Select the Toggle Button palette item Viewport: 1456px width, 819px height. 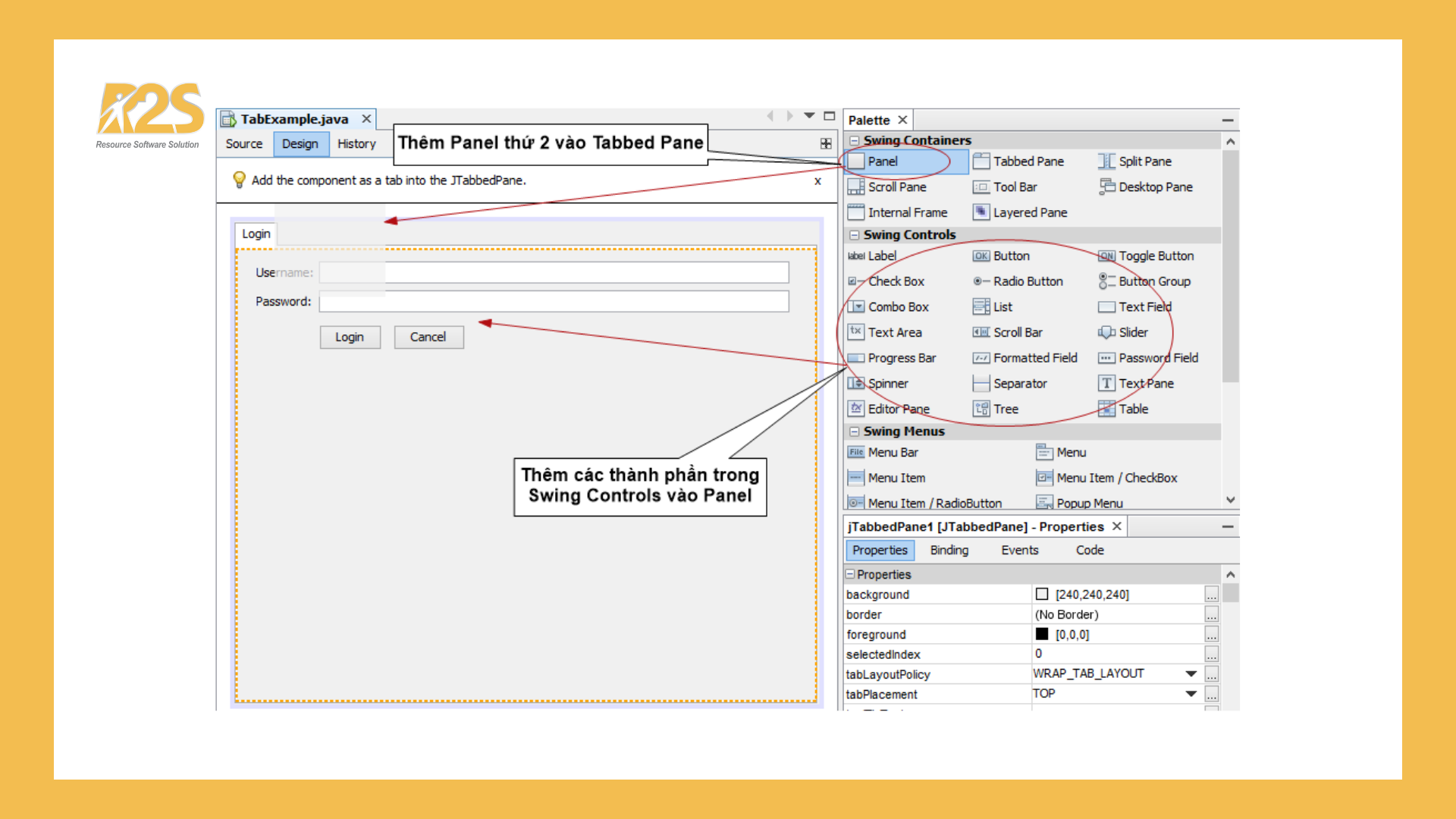1156,256
